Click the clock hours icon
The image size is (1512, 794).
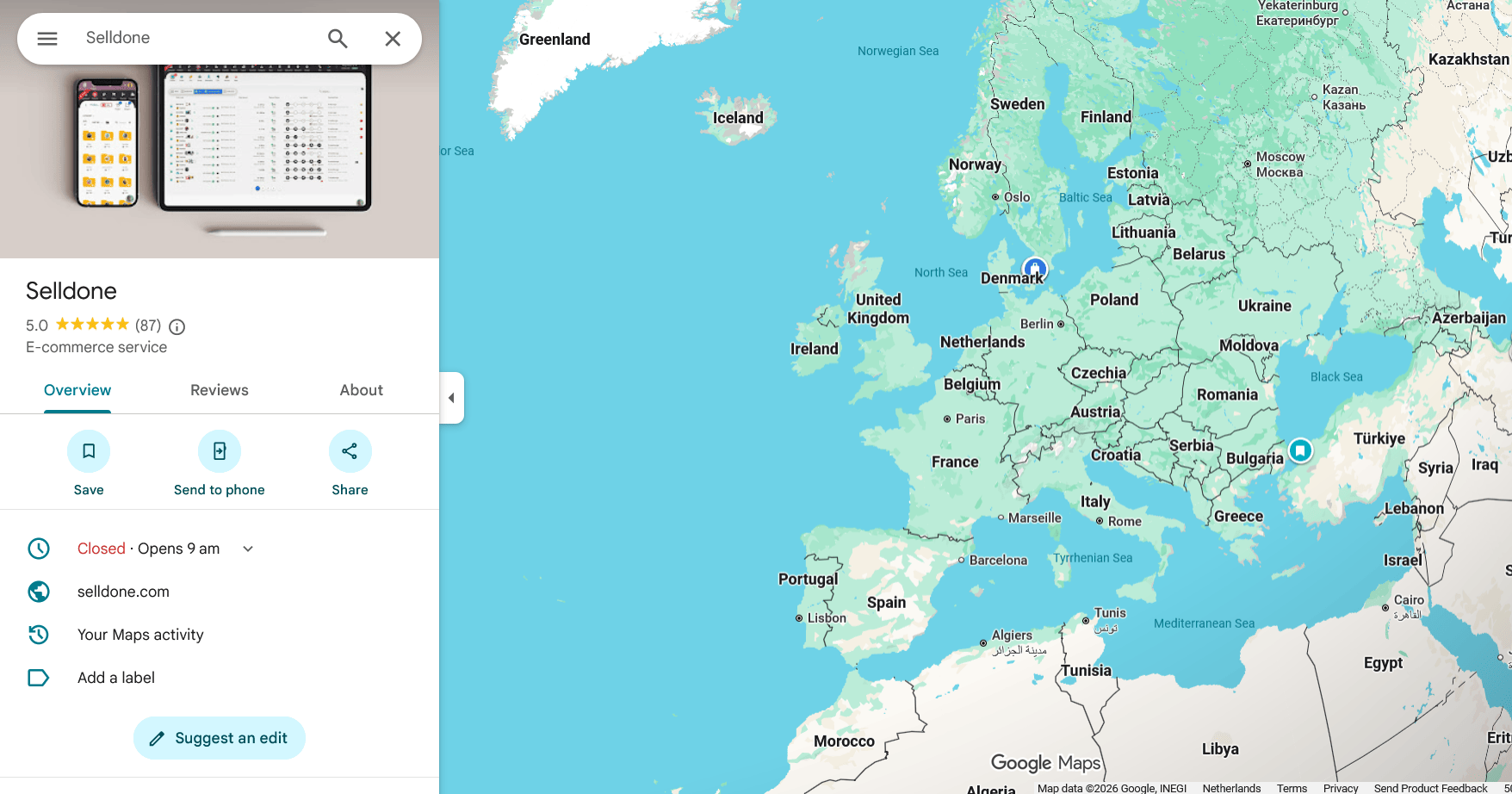[x=39, y=549]
